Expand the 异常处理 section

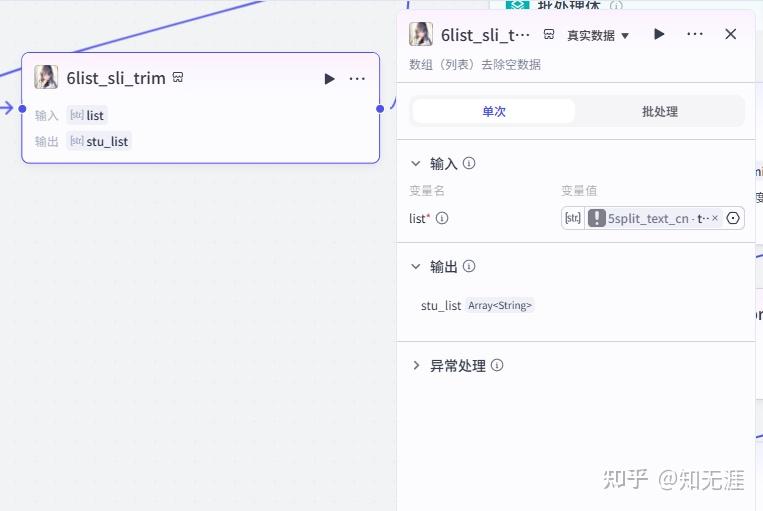point(416,365)
